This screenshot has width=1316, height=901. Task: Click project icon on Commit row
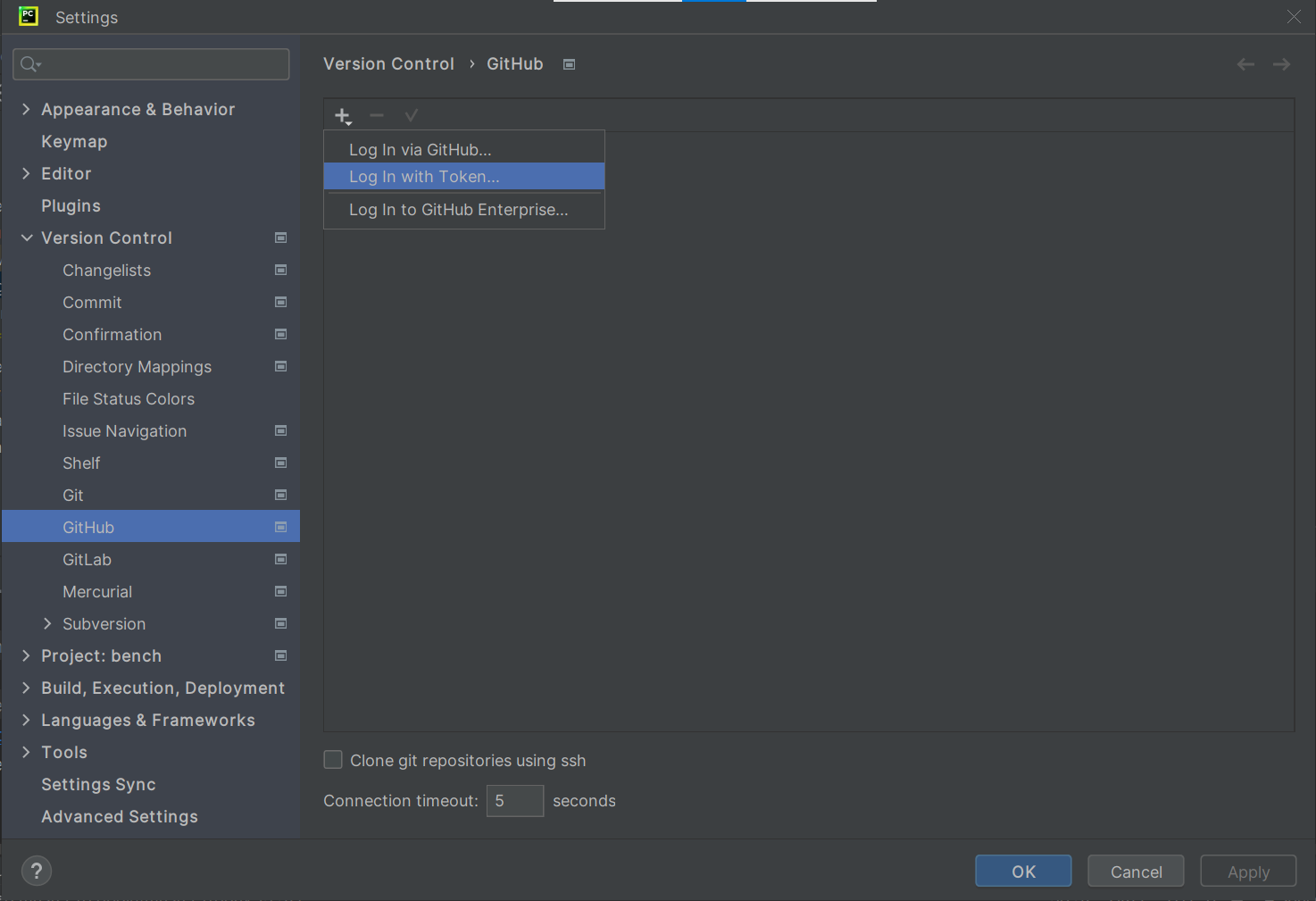point(280,302)
